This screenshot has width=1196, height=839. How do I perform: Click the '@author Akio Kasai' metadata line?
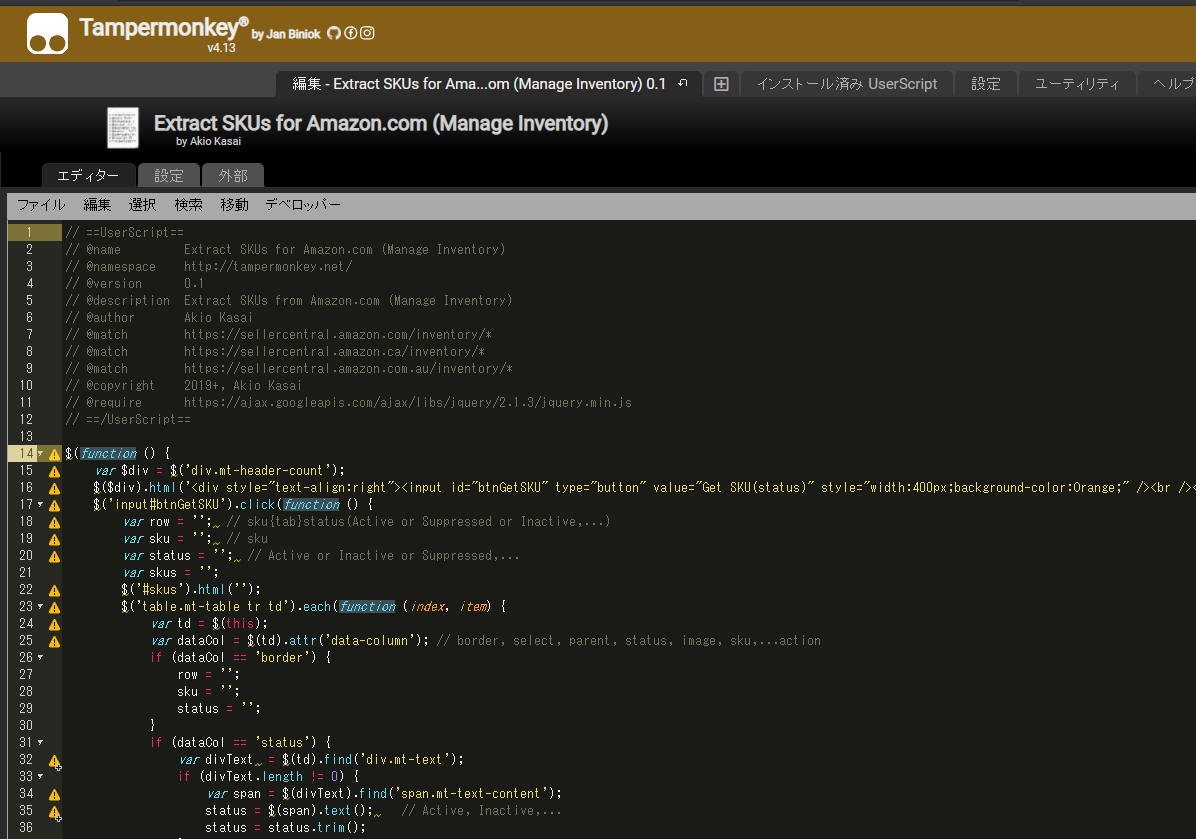159,317
